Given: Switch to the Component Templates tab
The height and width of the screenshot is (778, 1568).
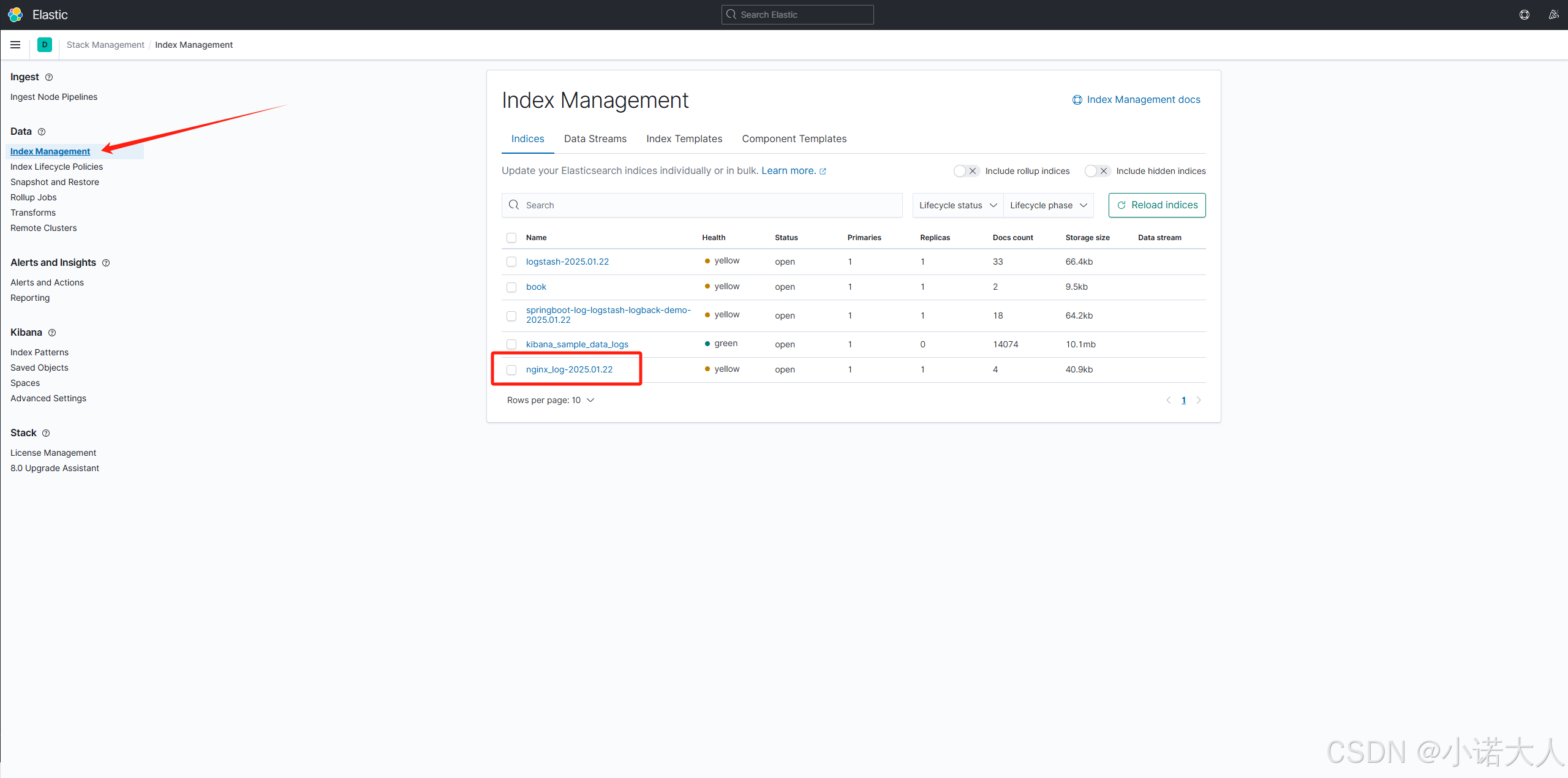Looking at the screenshot, I should tap(794, 139).
